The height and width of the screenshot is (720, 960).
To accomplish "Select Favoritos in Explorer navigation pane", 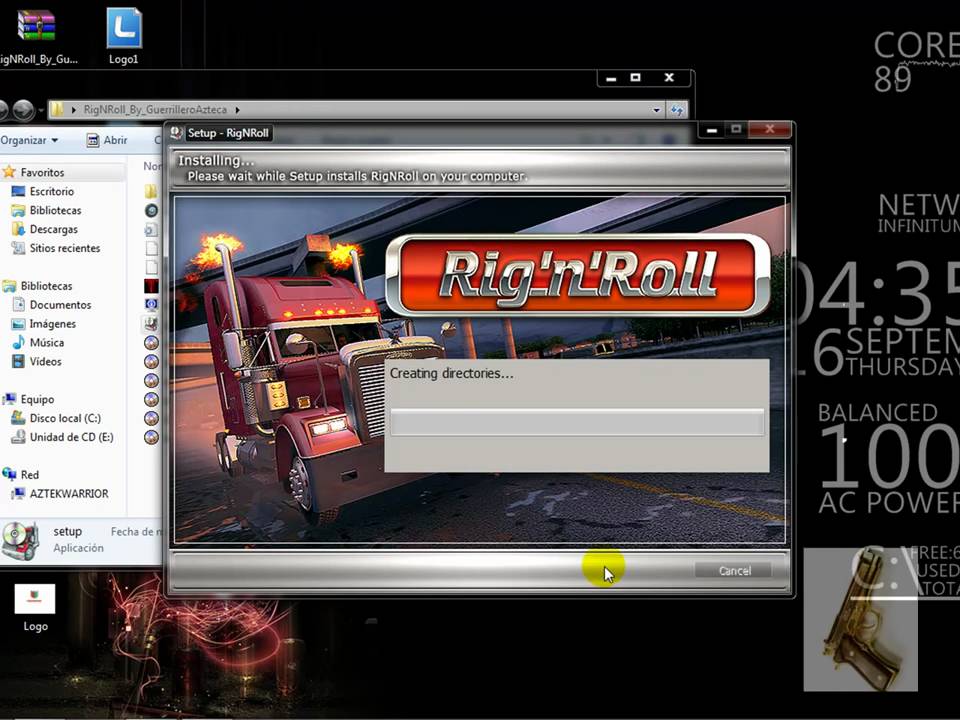I will (42, 173).
